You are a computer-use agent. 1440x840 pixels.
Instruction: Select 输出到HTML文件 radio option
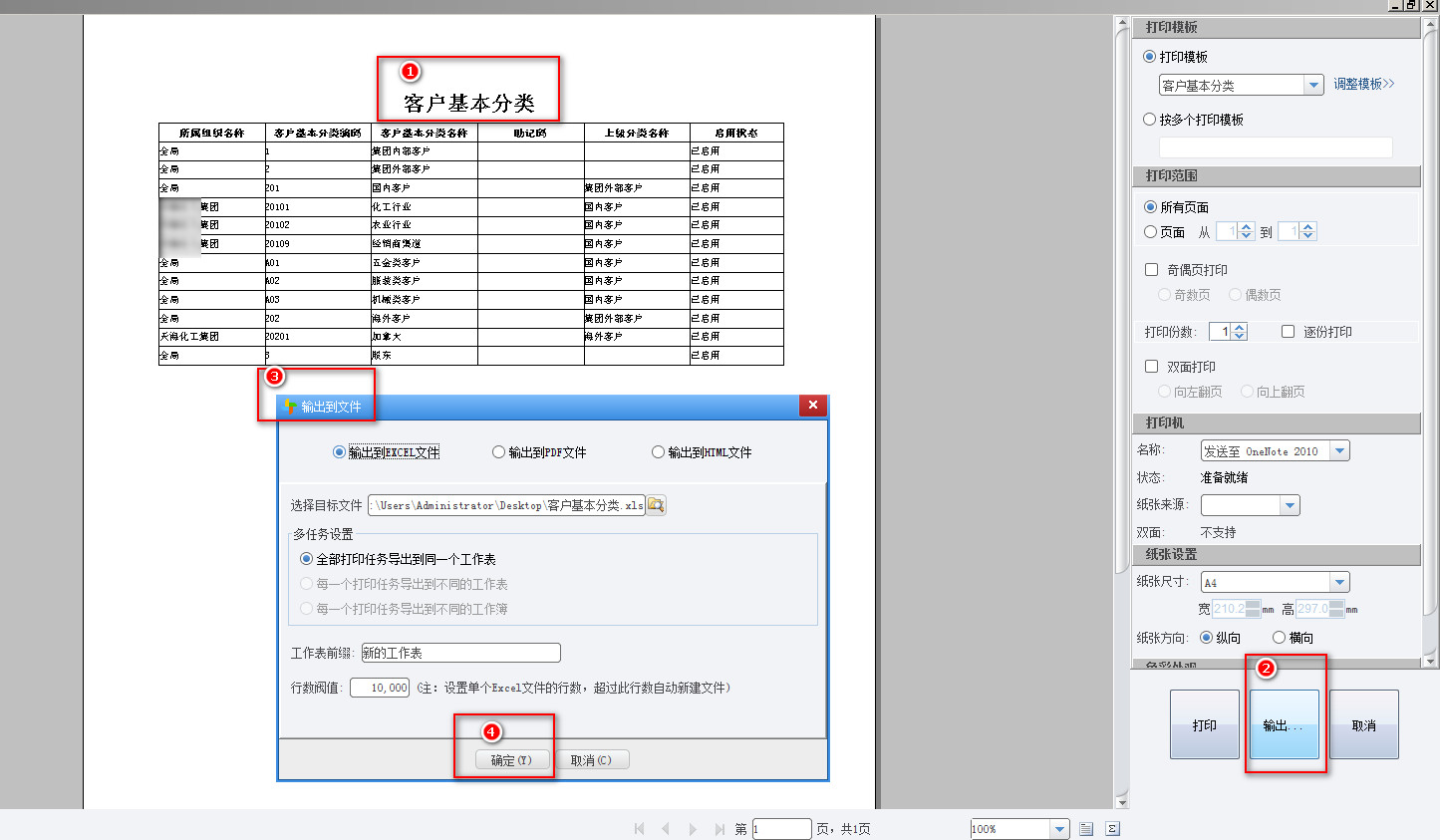click(x=658, y=452)
